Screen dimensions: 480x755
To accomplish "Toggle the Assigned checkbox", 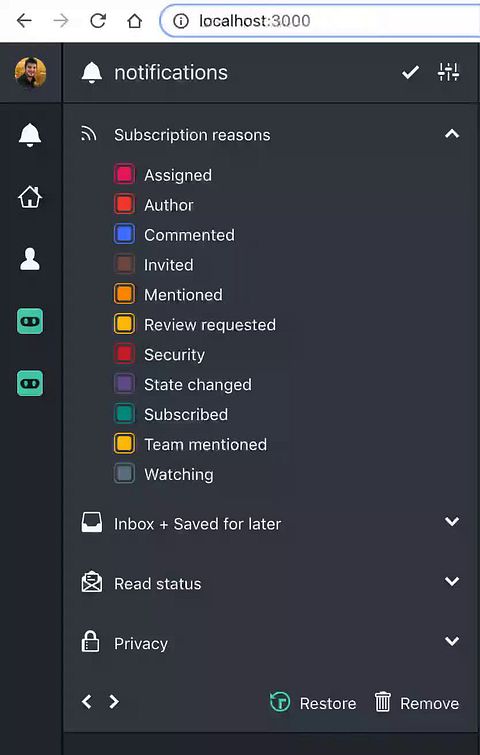I will click(x=124, y=174).
